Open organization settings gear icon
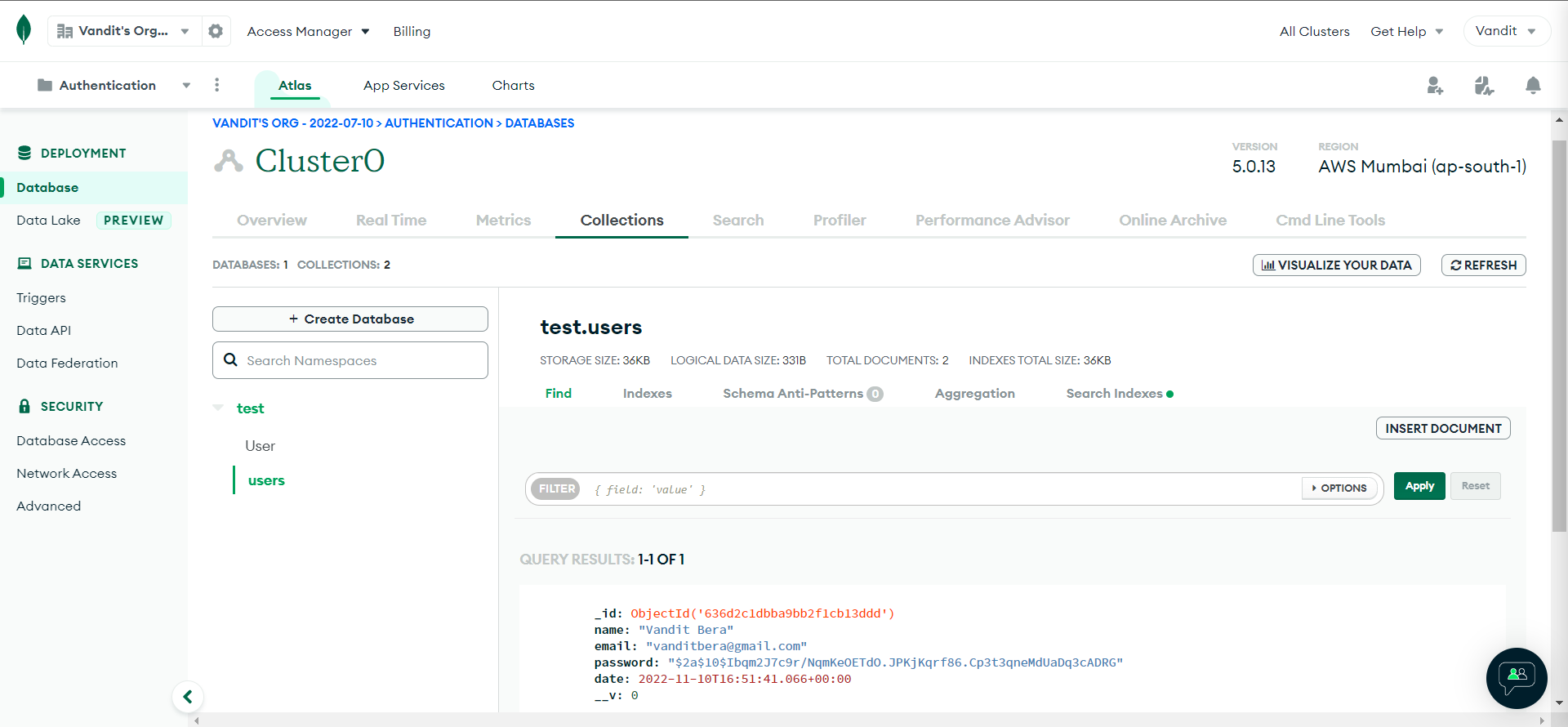This screenshot has height=727, width=1568. 216,31
